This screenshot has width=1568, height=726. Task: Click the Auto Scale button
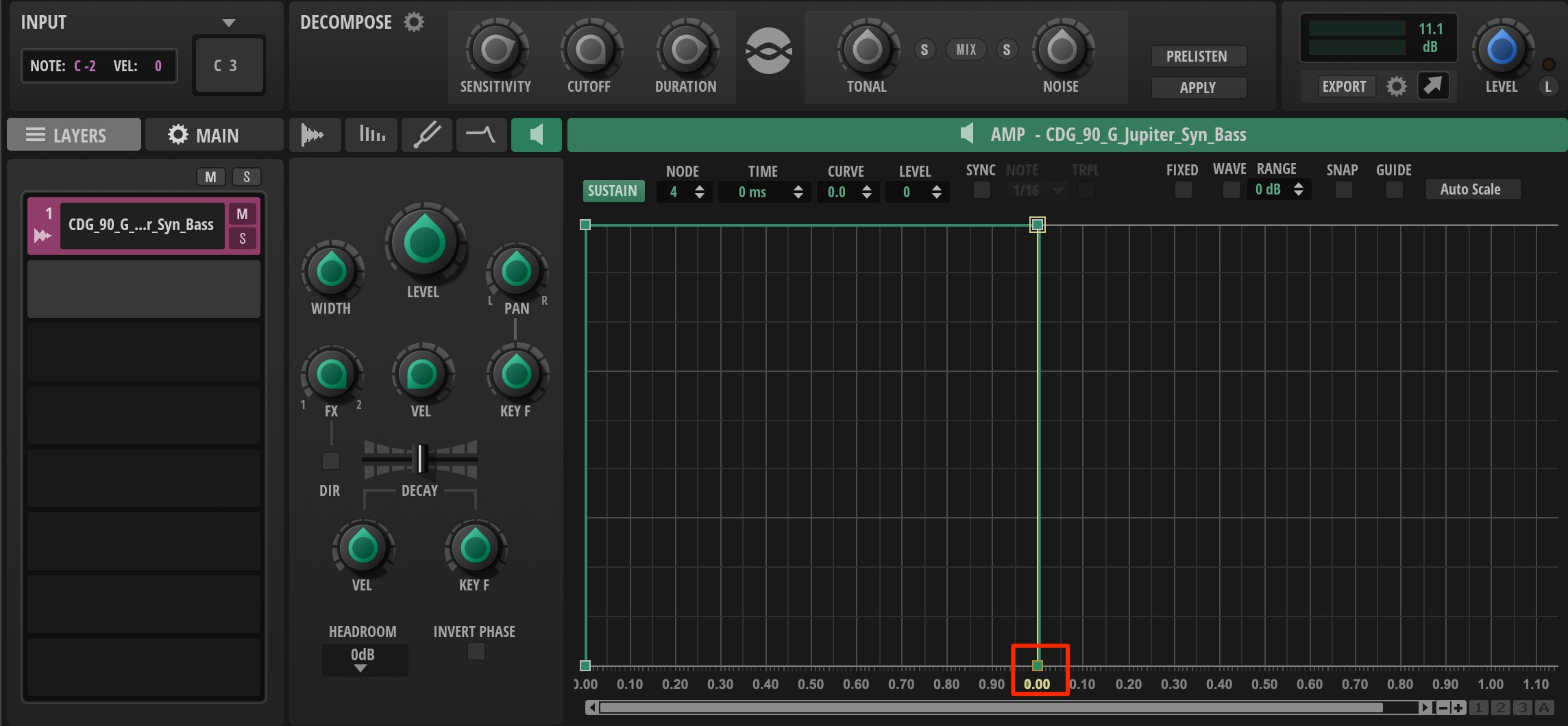click(1472, 190)
